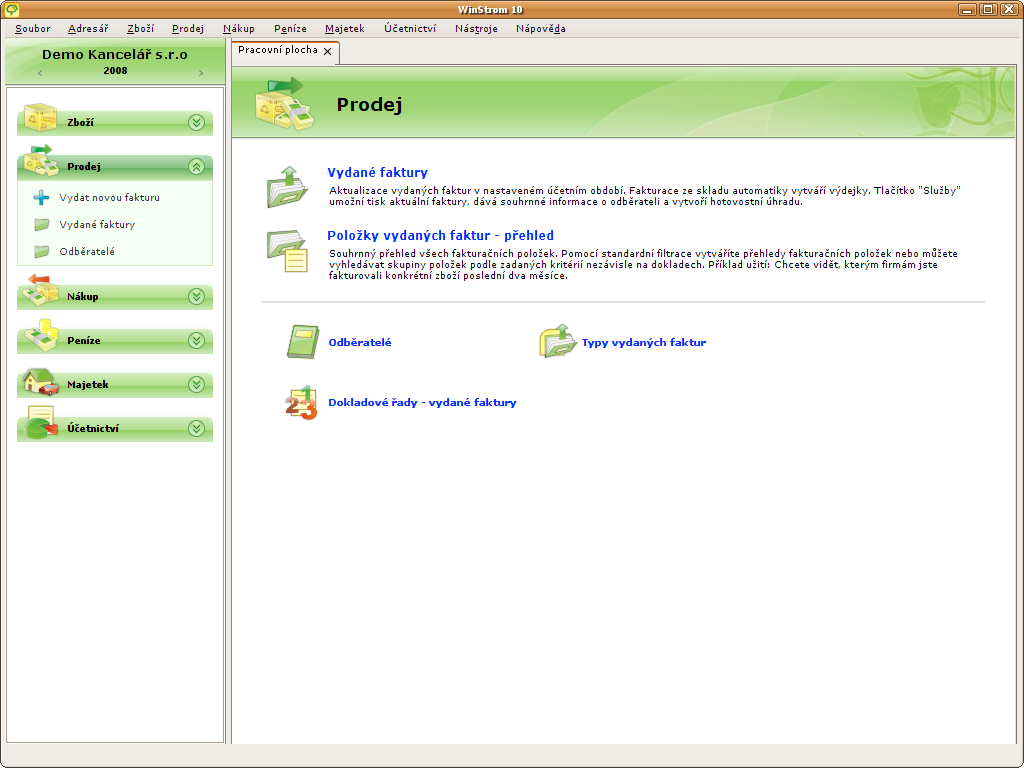Viewport: 1024px width, 768px height.
Task: Open Položky vydaných faktur - přehled link
Action: [x=440, y=236]
